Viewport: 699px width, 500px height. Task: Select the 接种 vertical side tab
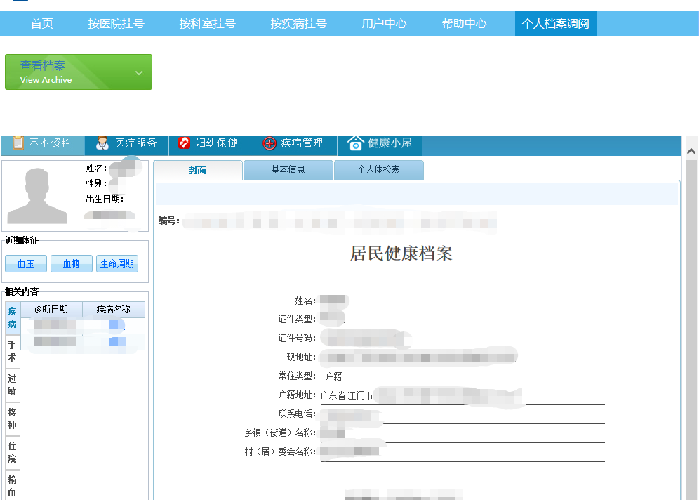pos(12,418)
